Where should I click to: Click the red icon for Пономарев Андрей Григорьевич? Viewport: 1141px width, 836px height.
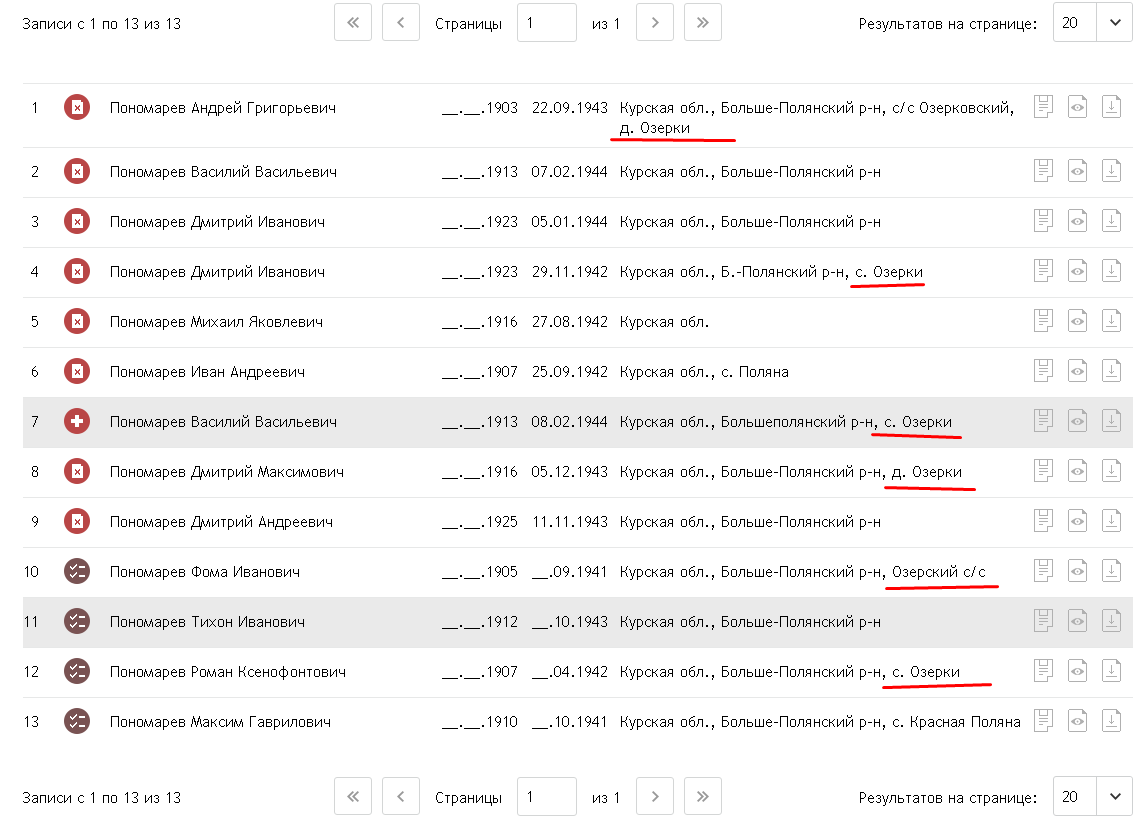point(77,108)
